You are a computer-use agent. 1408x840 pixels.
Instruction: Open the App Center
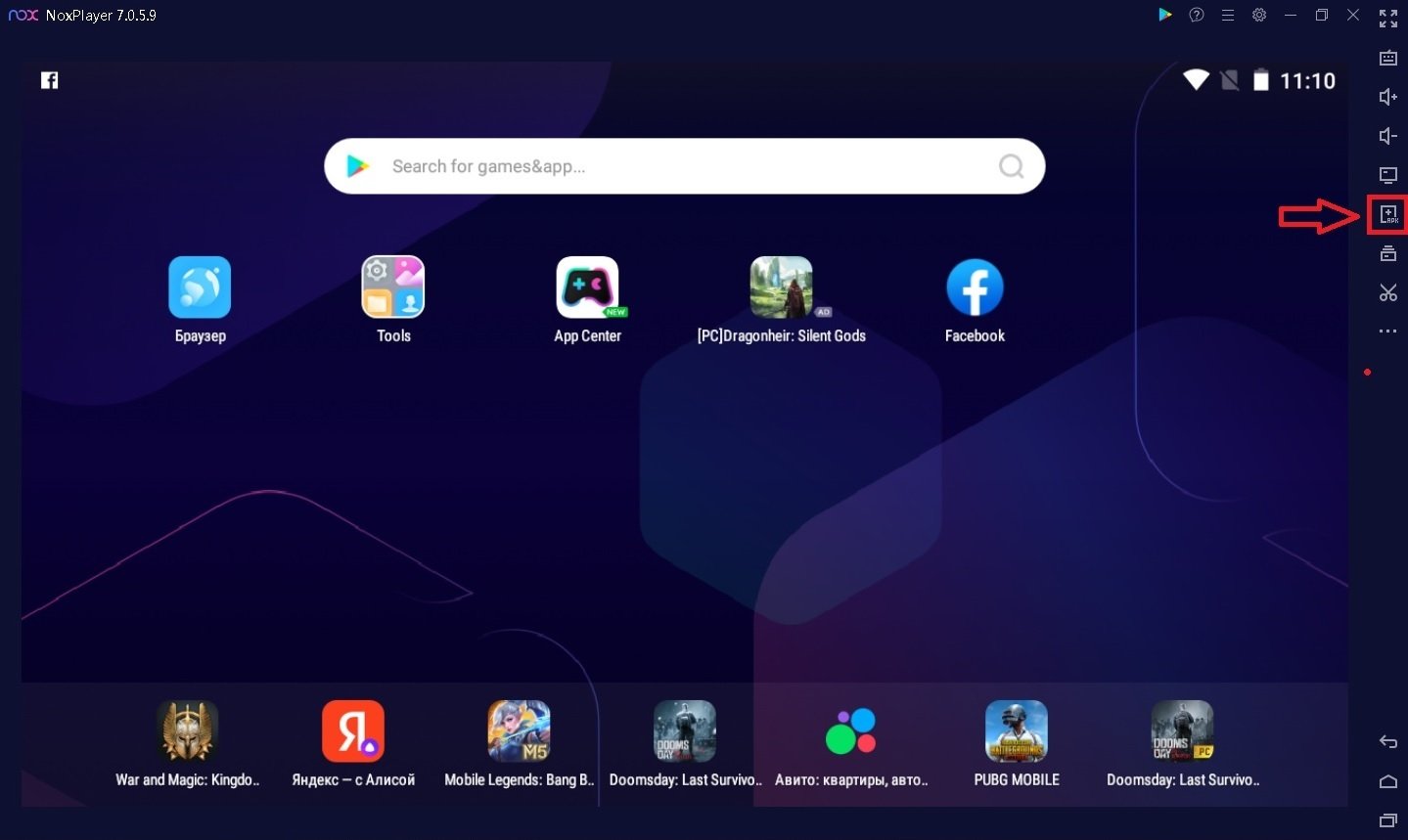pos(587,288)
